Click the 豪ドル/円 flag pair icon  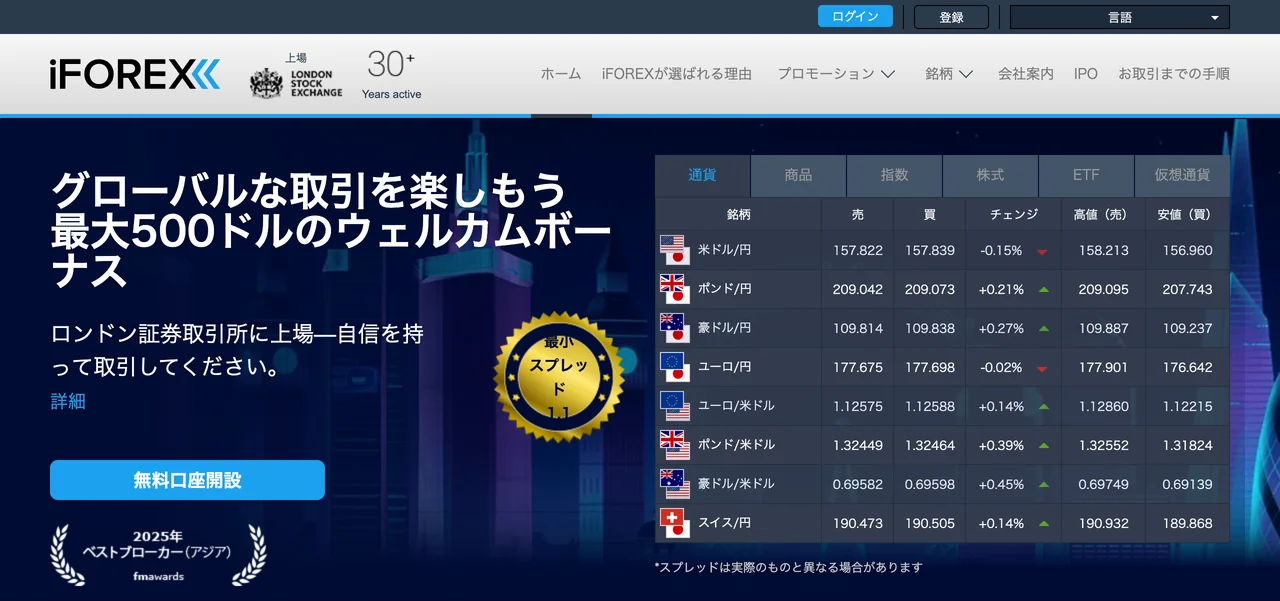point(675,328)
